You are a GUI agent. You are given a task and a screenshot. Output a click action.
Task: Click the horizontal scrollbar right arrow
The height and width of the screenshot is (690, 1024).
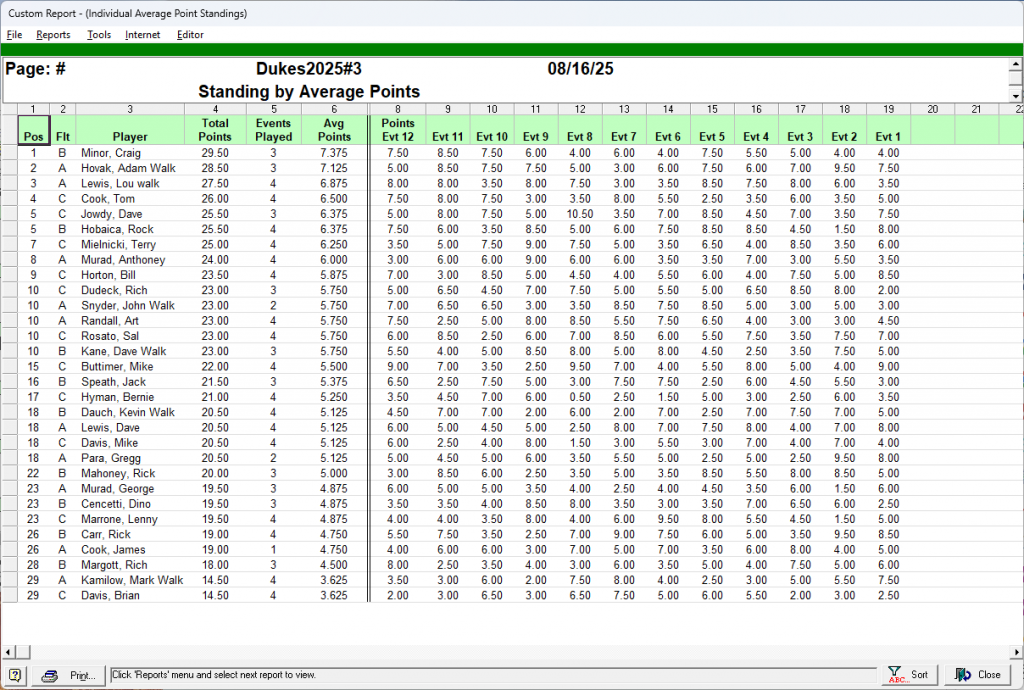coord(1015,651)
